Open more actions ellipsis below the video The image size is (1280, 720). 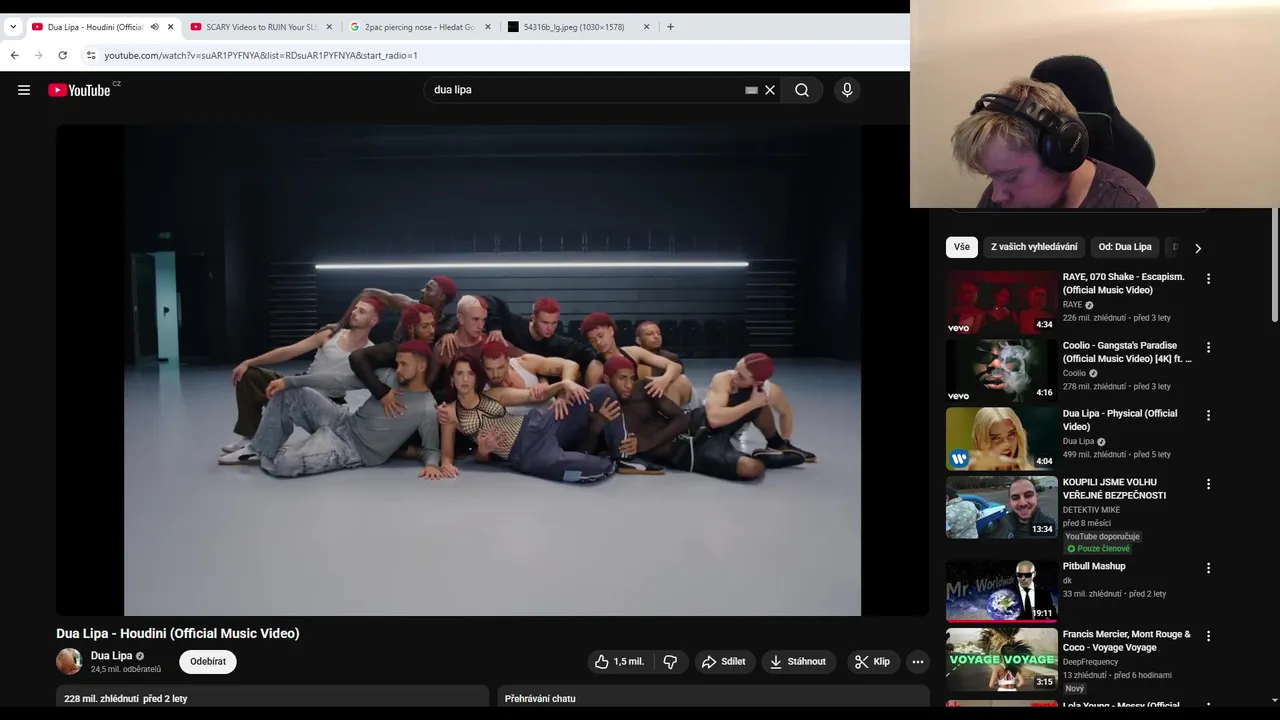click(918, 661)
